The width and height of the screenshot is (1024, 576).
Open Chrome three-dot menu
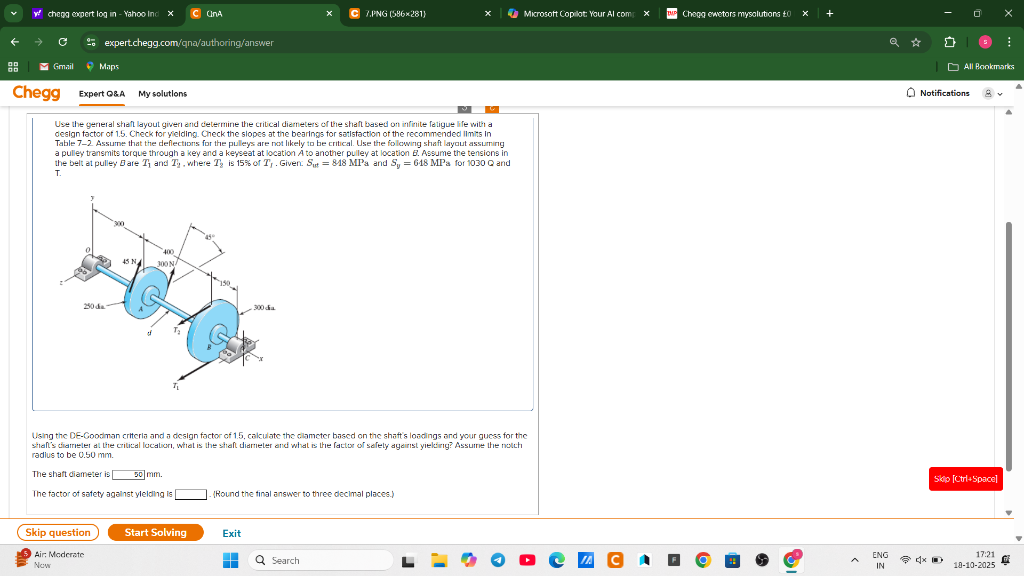pos(1009,42)
